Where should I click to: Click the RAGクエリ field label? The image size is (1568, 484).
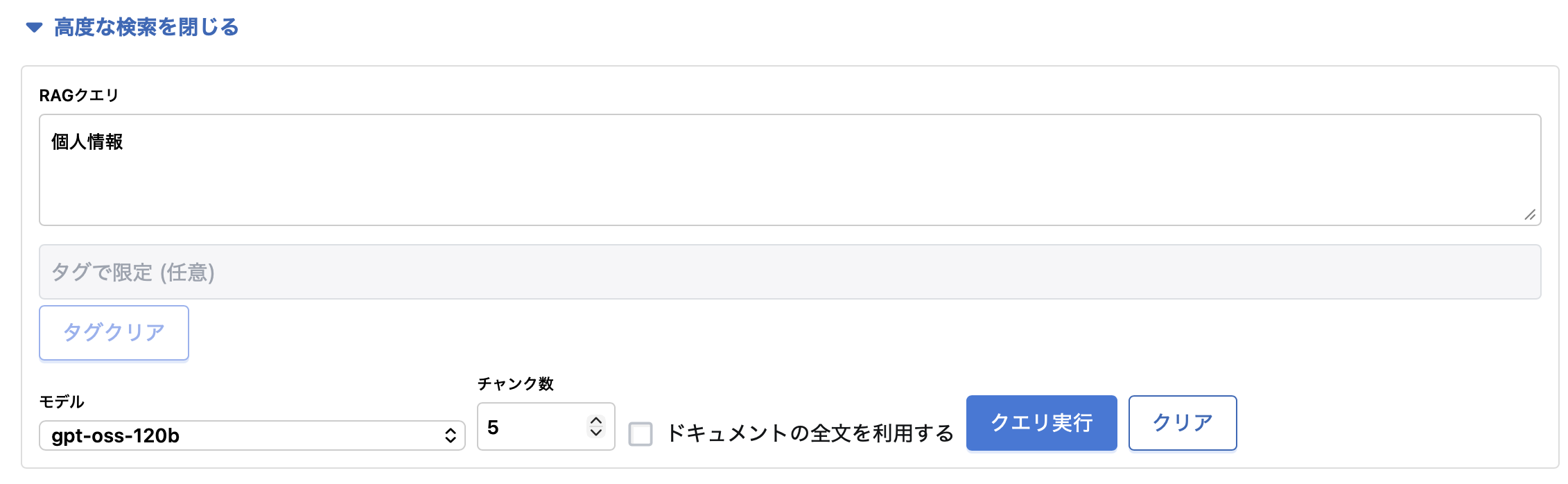click(x=79, y=96)
